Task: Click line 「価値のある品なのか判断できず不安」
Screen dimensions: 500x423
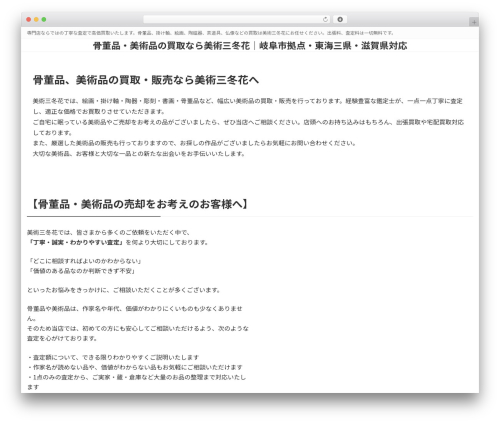Action: pos(82,271)
